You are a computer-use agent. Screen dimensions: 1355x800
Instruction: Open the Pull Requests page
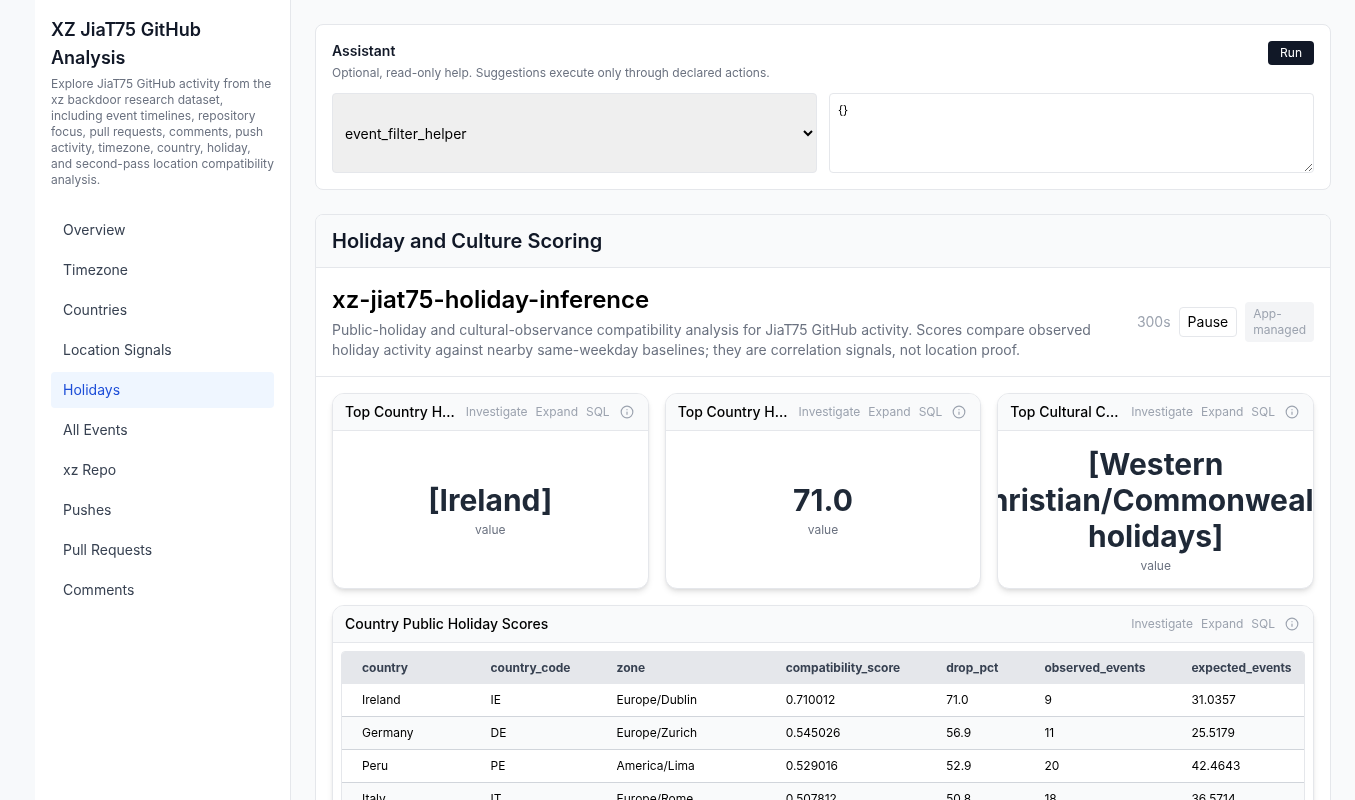(x=162, y=550)
